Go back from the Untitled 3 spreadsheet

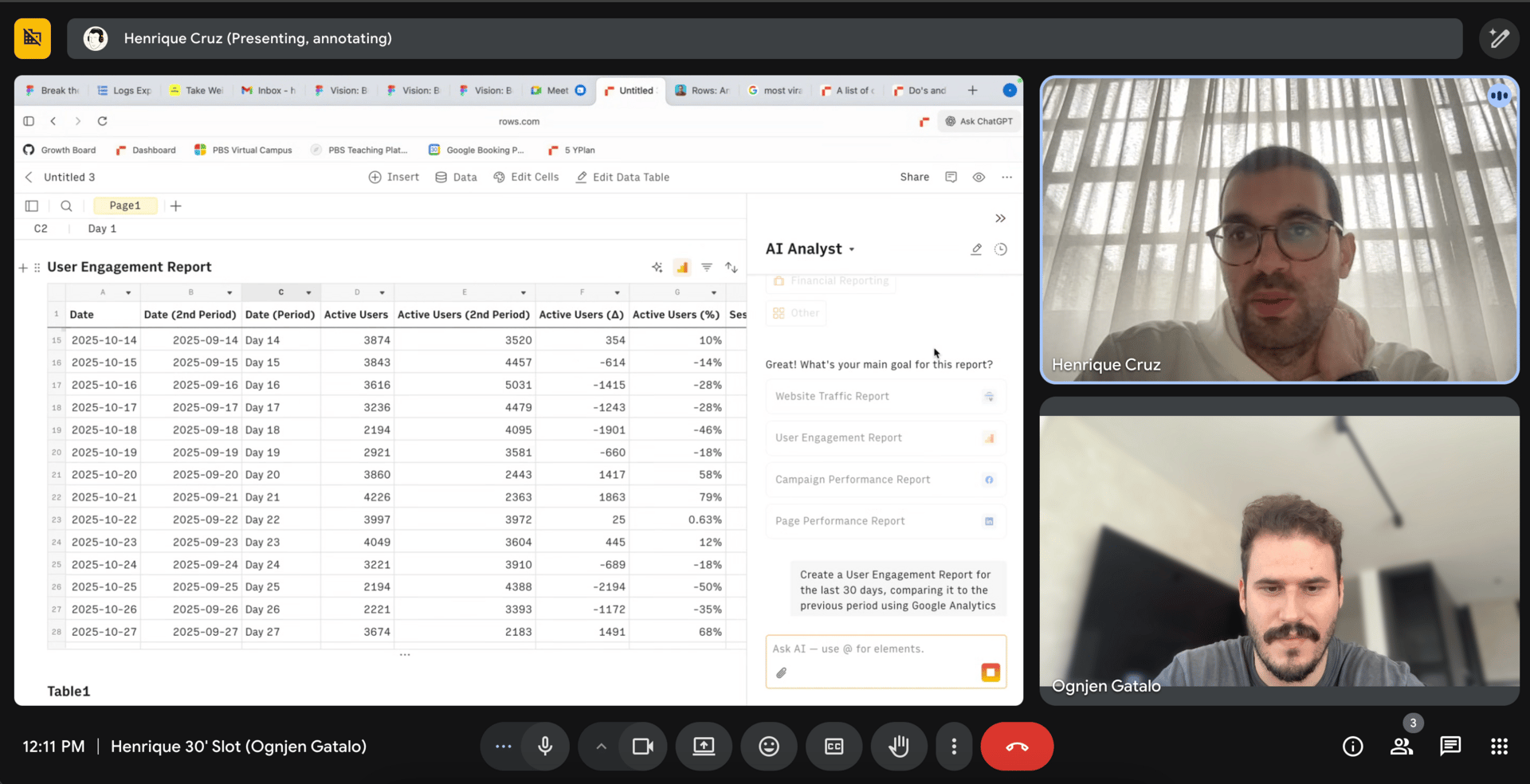click(29, 177)
